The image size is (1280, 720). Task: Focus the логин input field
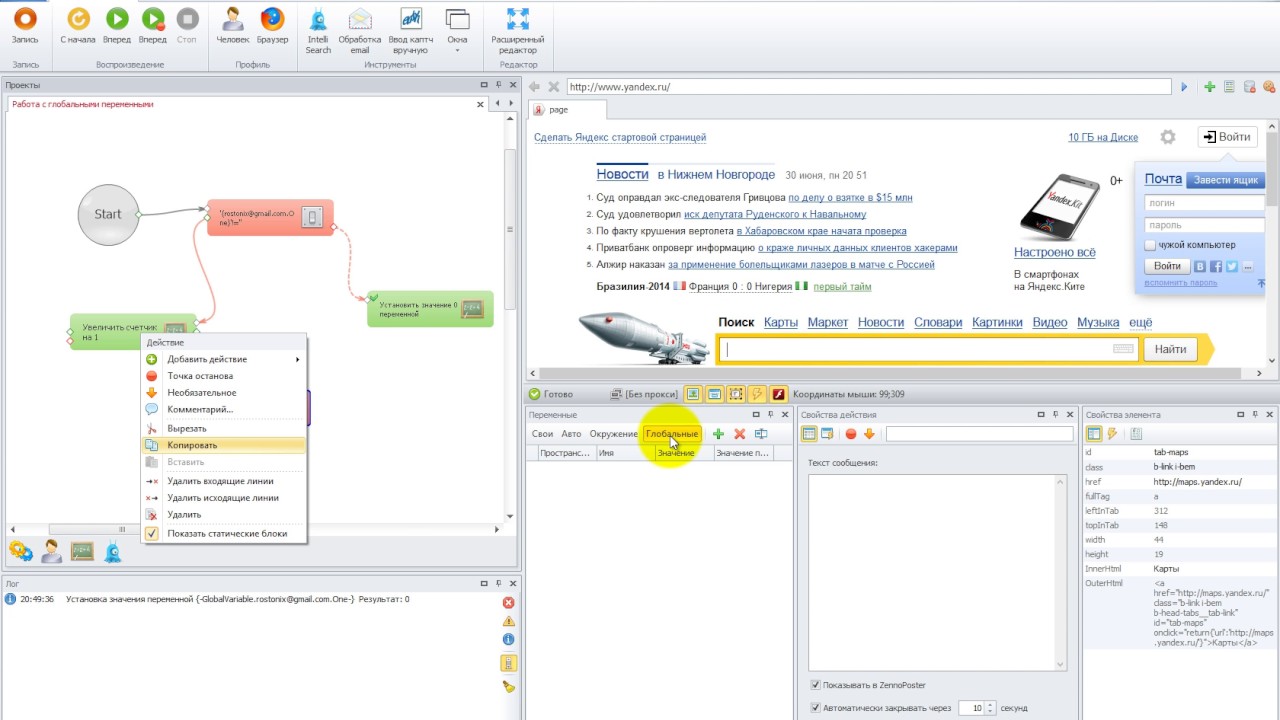click(x=1204, y=202)
